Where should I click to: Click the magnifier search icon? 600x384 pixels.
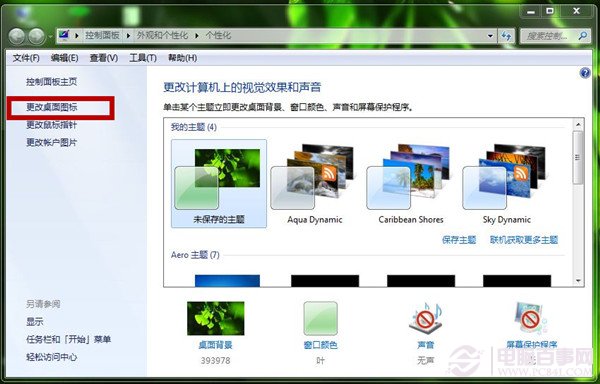click(582, 36)
